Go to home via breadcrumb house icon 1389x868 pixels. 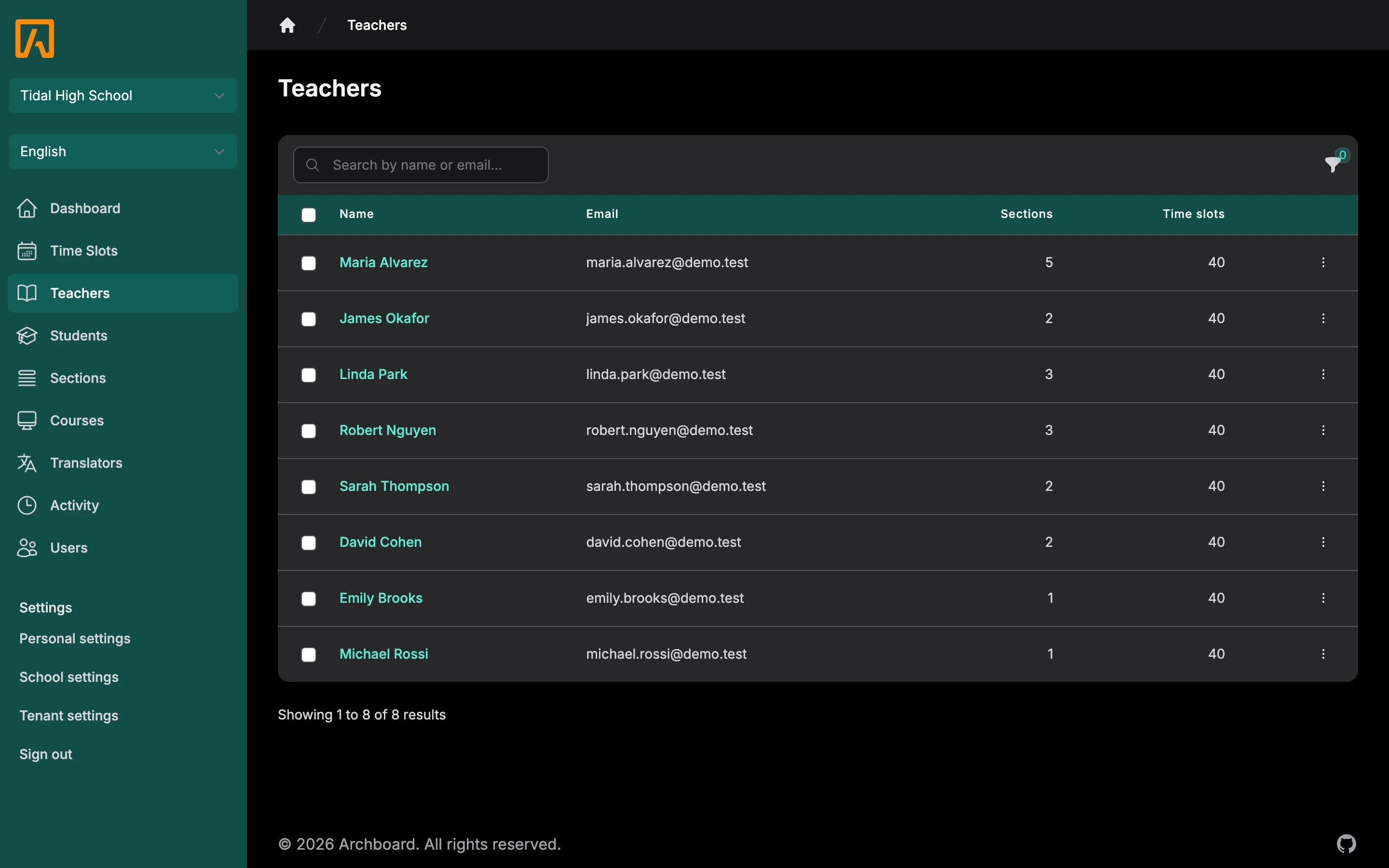287,25
